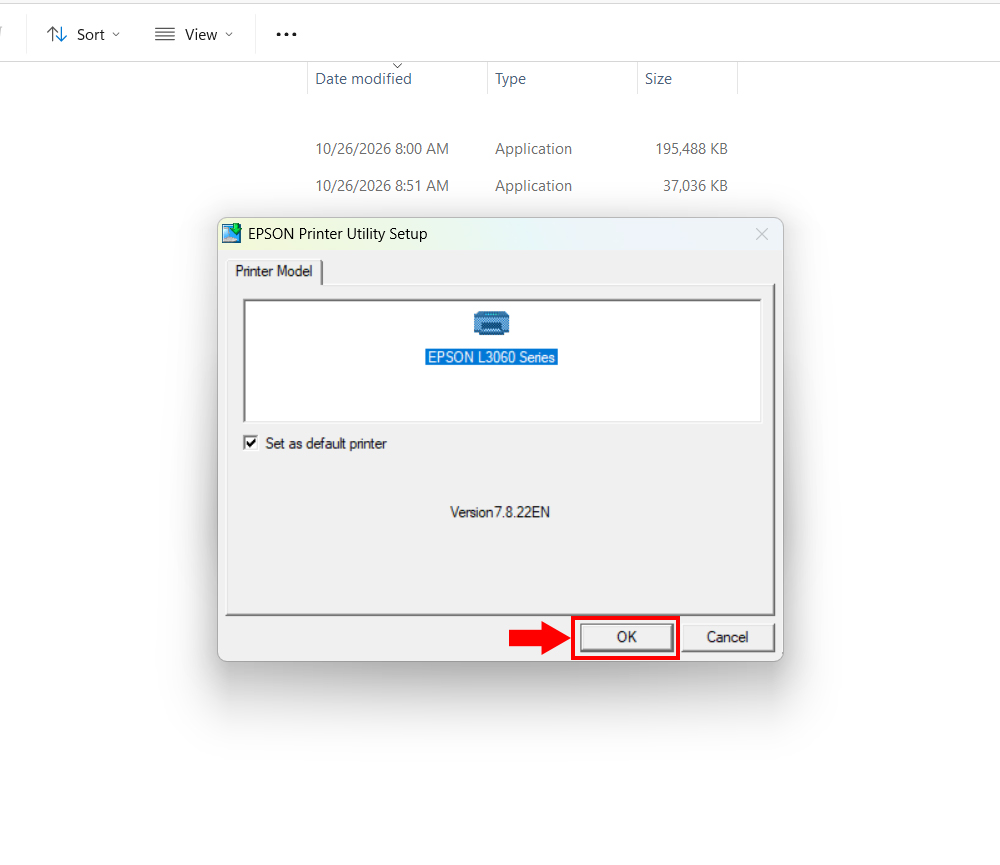This screenshot has width=1000, height=865.
Task: Uncheck Set as default printer
Action: tap(251, 443)
